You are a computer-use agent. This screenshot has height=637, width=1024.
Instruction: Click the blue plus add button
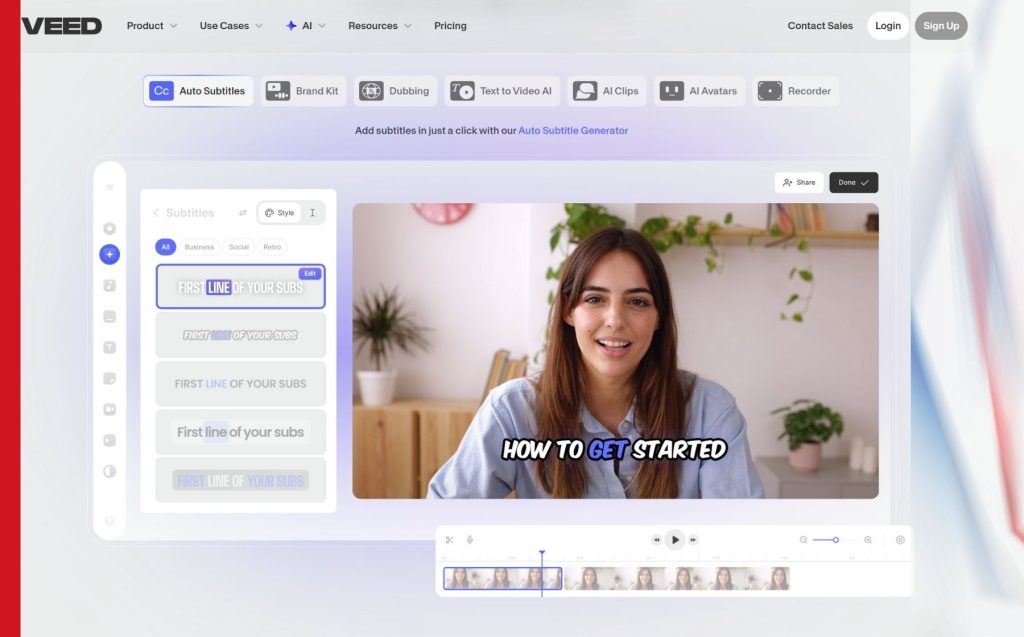(x=110, y=254)
